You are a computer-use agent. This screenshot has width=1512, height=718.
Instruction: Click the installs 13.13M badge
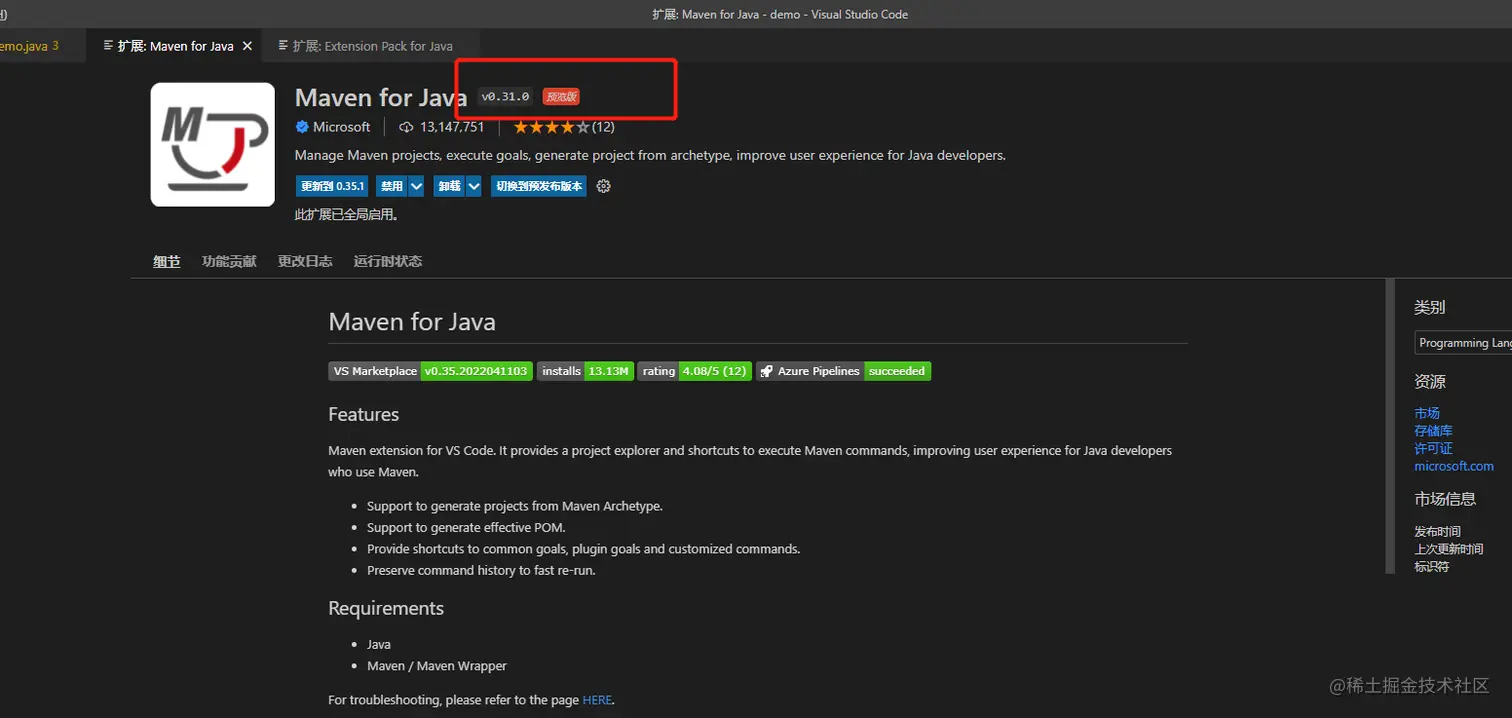(x=585, y=371)
